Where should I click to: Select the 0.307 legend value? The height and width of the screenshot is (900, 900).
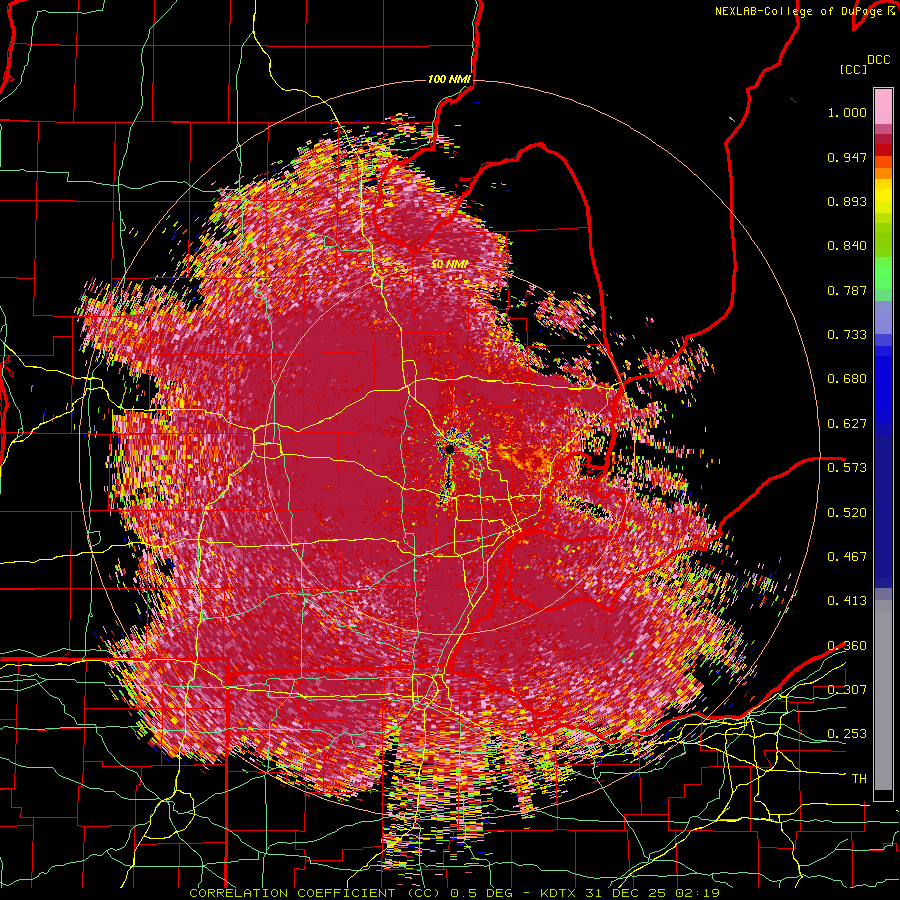(847, 690)
